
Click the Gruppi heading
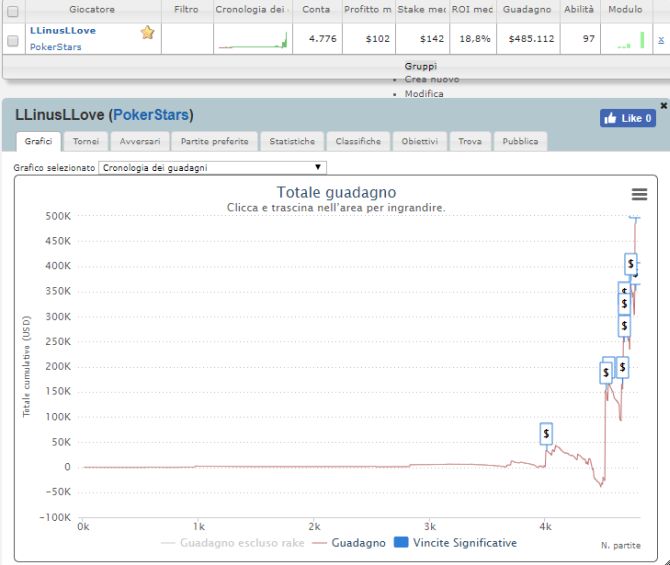point(421,66)
